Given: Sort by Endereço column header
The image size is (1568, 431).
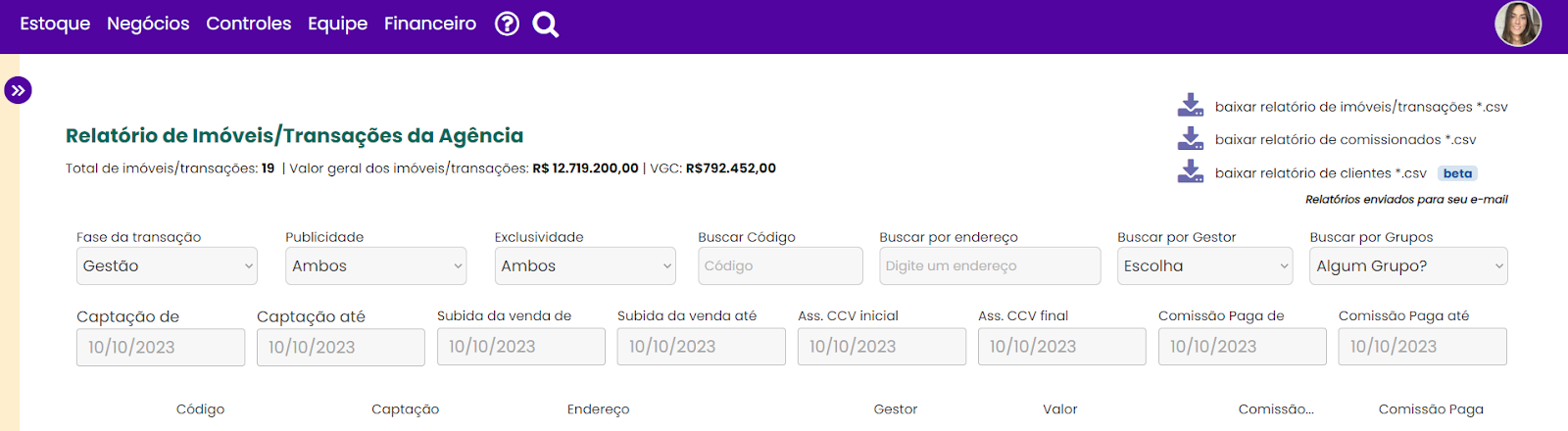Looking at the screenshot, I should point(598,409).
